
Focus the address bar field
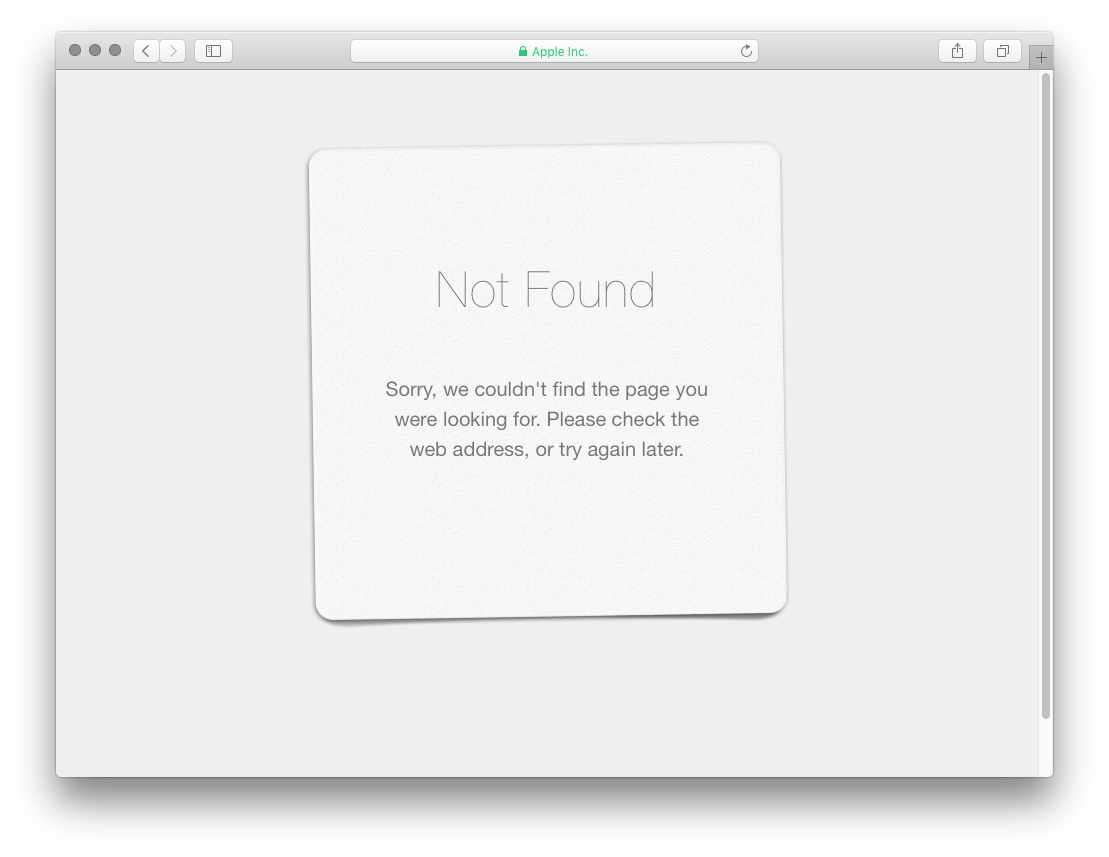(554, 51)
